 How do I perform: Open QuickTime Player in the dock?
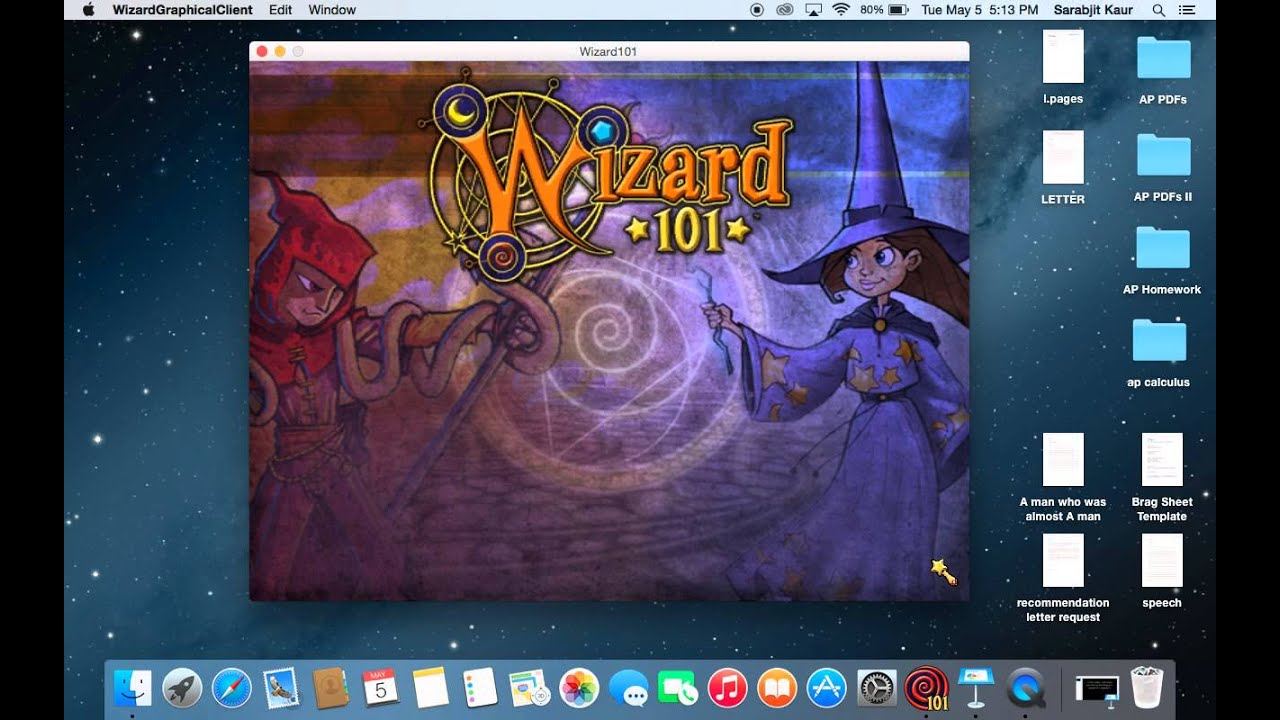(x=1026, y=688)
